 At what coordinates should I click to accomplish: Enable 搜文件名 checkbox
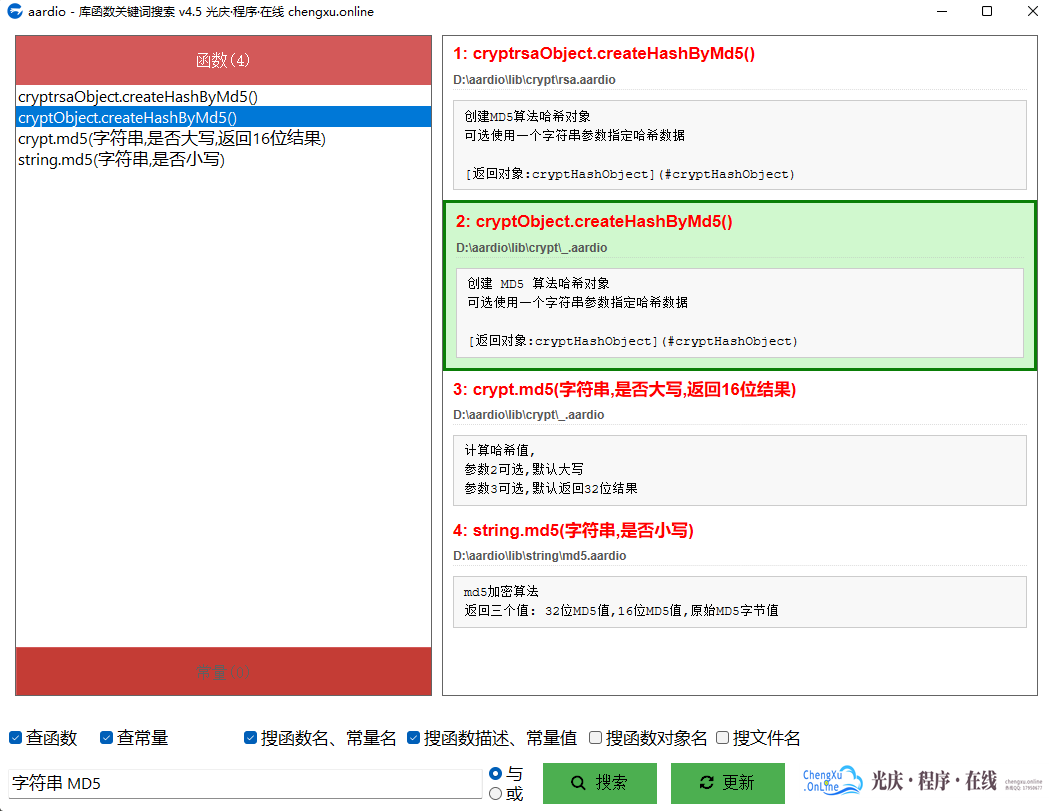click(x=722, y=737)
